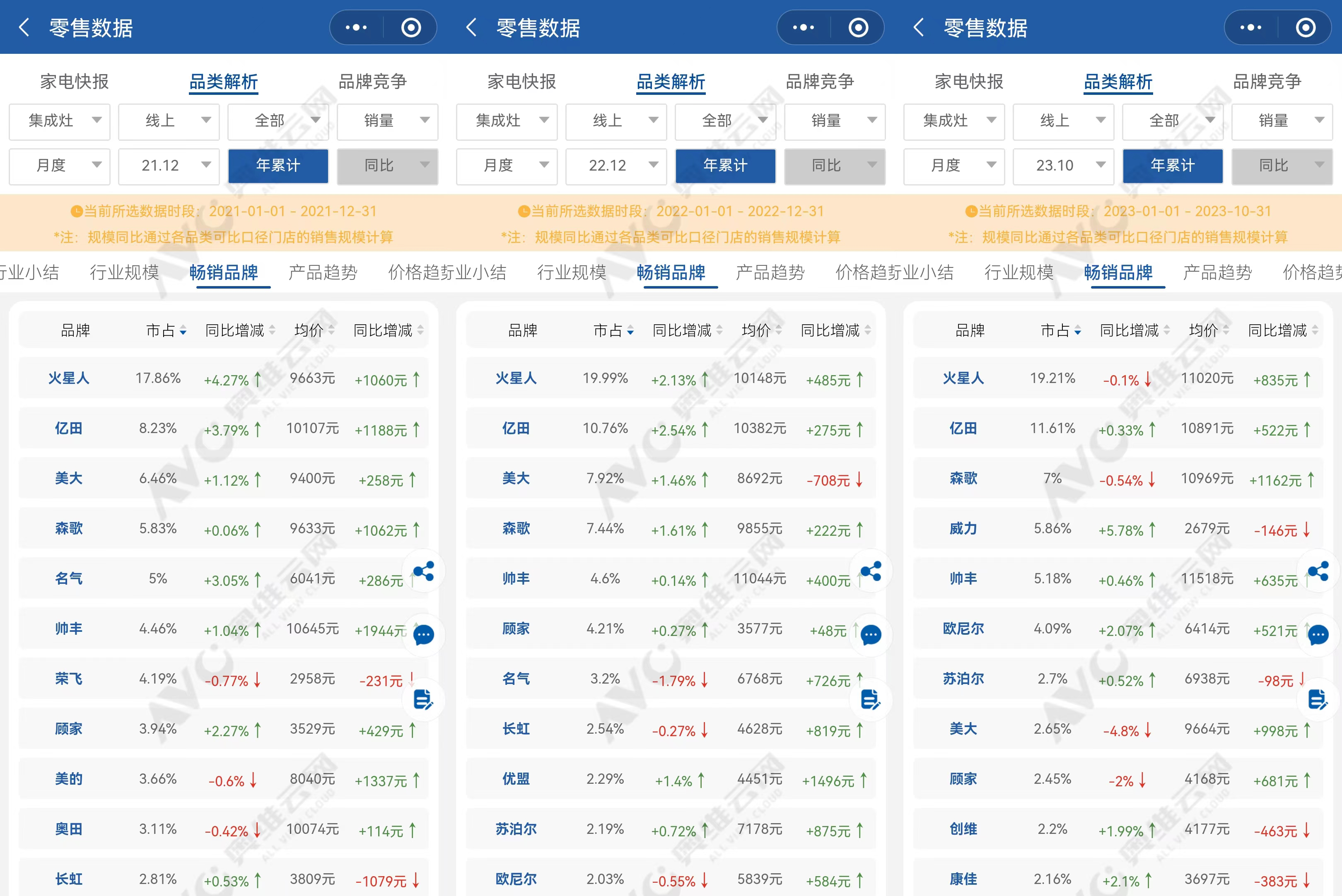Open chat bubble icon in the middle panel
Image resolution: width=1342 pixels, height=896 pixels.
click(871, 635)
